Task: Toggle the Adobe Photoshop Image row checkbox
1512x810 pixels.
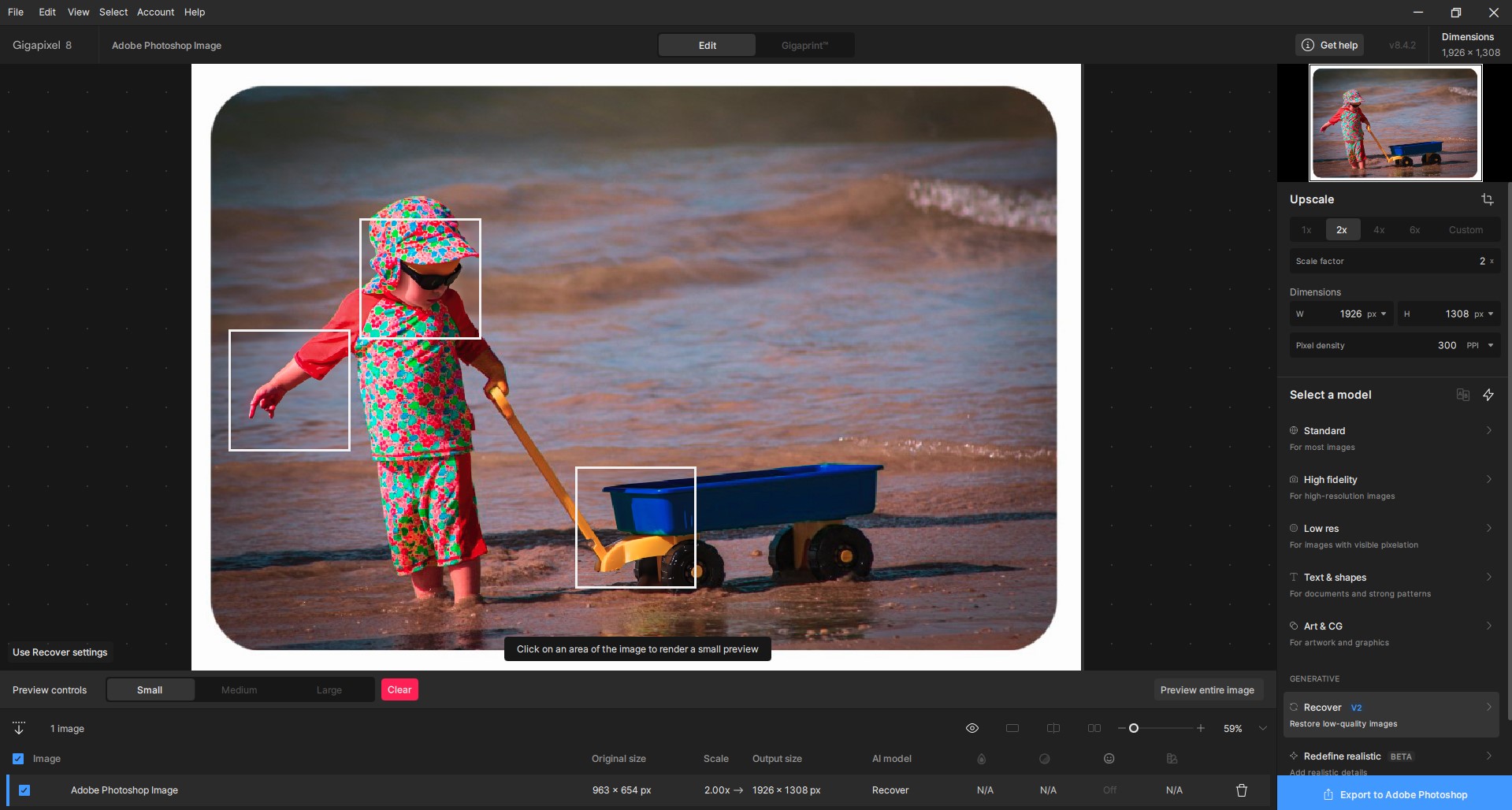Action: click(24, 790)
